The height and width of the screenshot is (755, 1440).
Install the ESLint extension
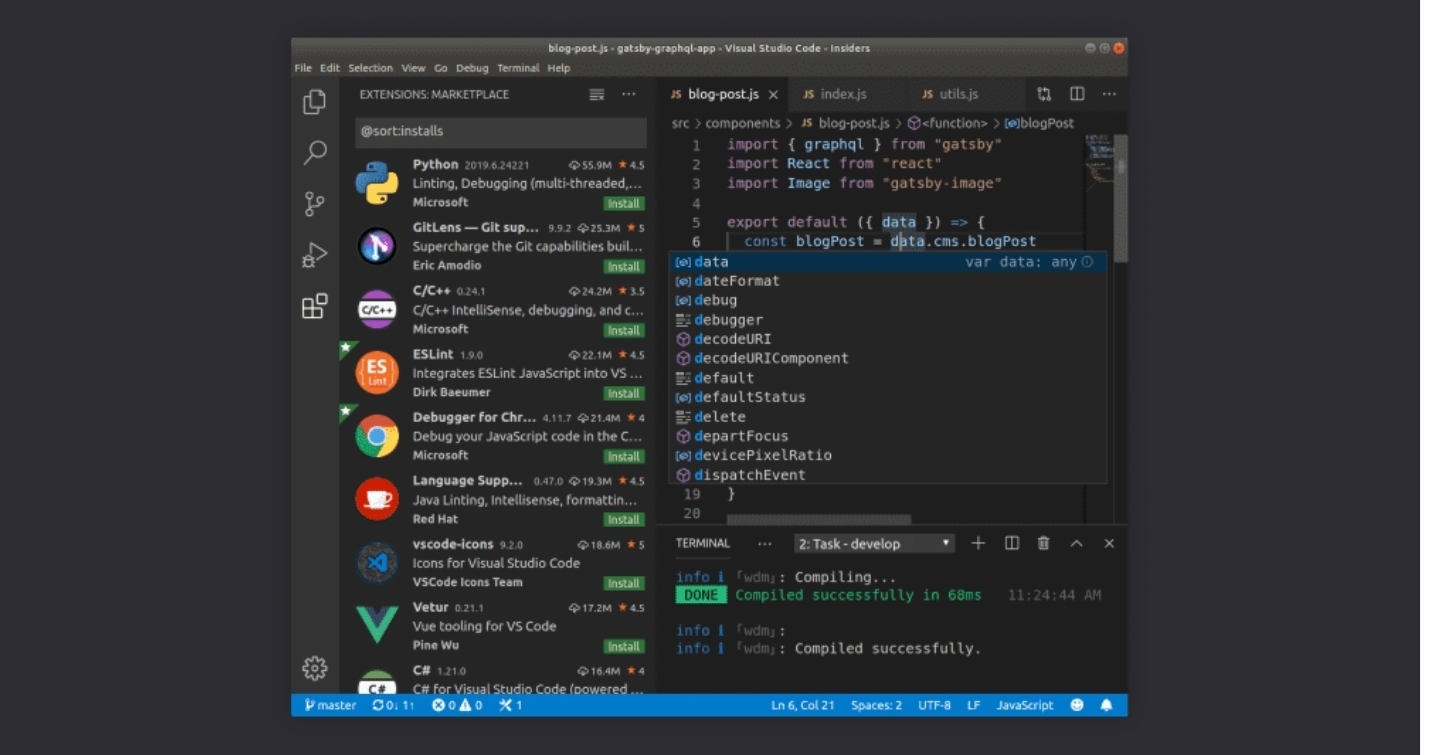click(x=624, y=393)
